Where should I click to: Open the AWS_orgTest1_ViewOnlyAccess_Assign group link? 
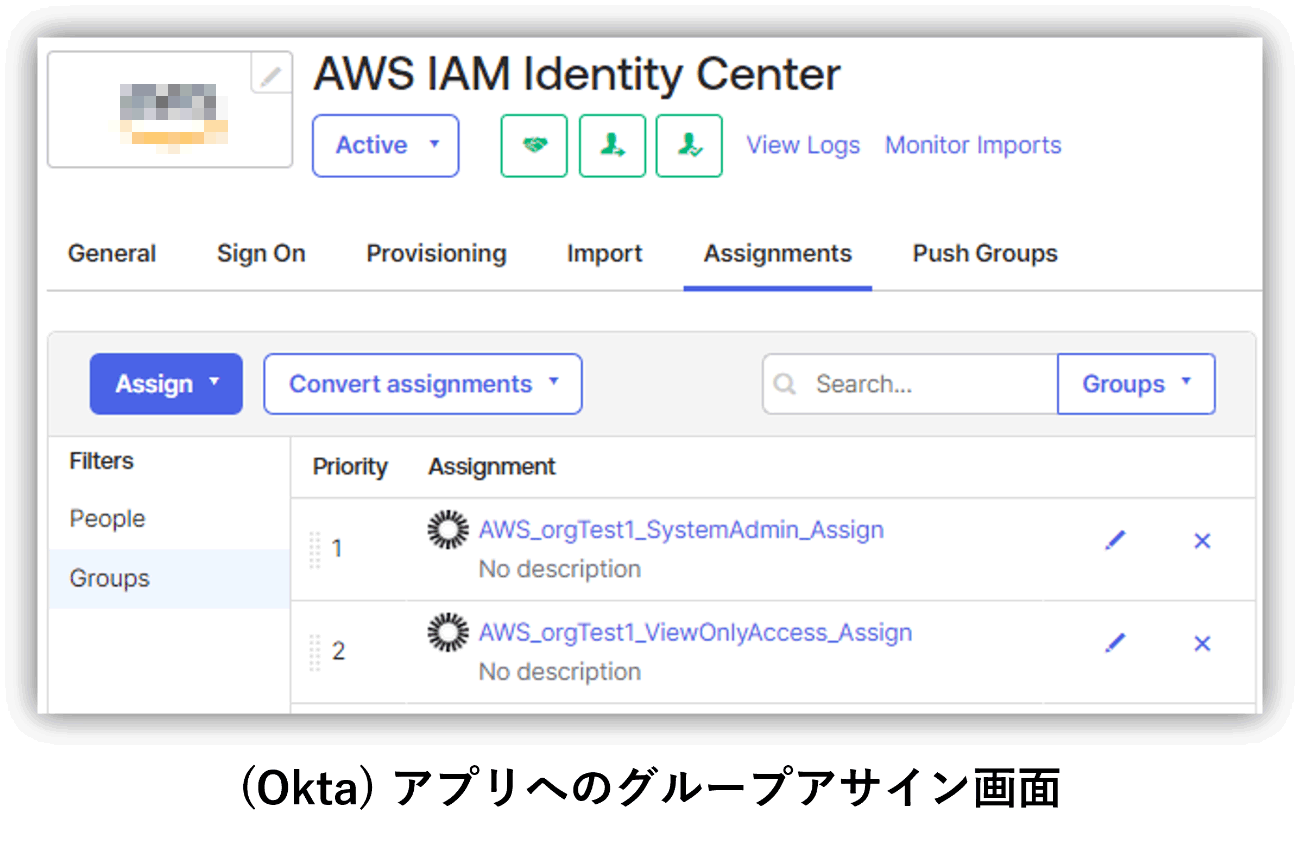click(x=695, y=633)
